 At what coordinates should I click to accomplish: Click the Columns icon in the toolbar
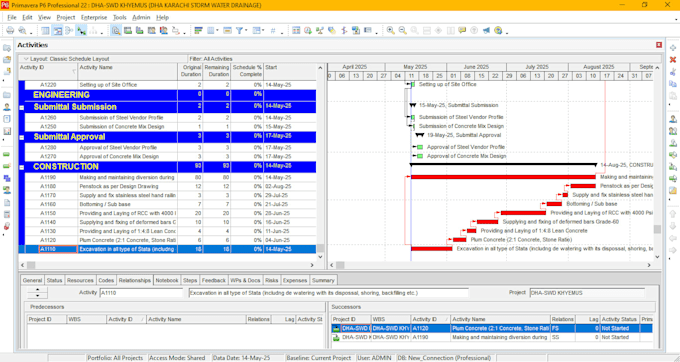210,30
